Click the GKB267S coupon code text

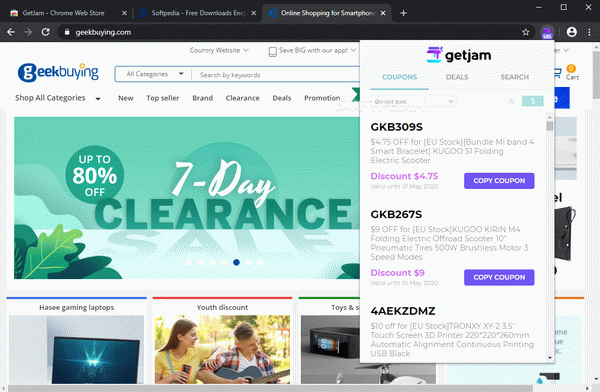(x=396, y=214)
